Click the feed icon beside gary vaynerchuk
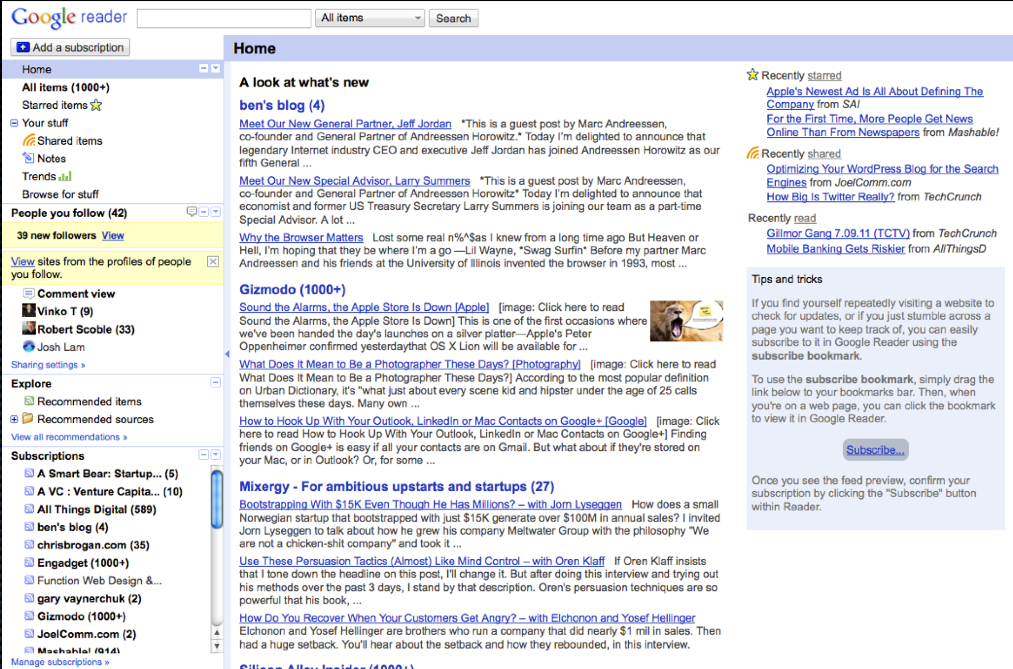Viewport: 1013px width, 669px height. coord(29,598)
